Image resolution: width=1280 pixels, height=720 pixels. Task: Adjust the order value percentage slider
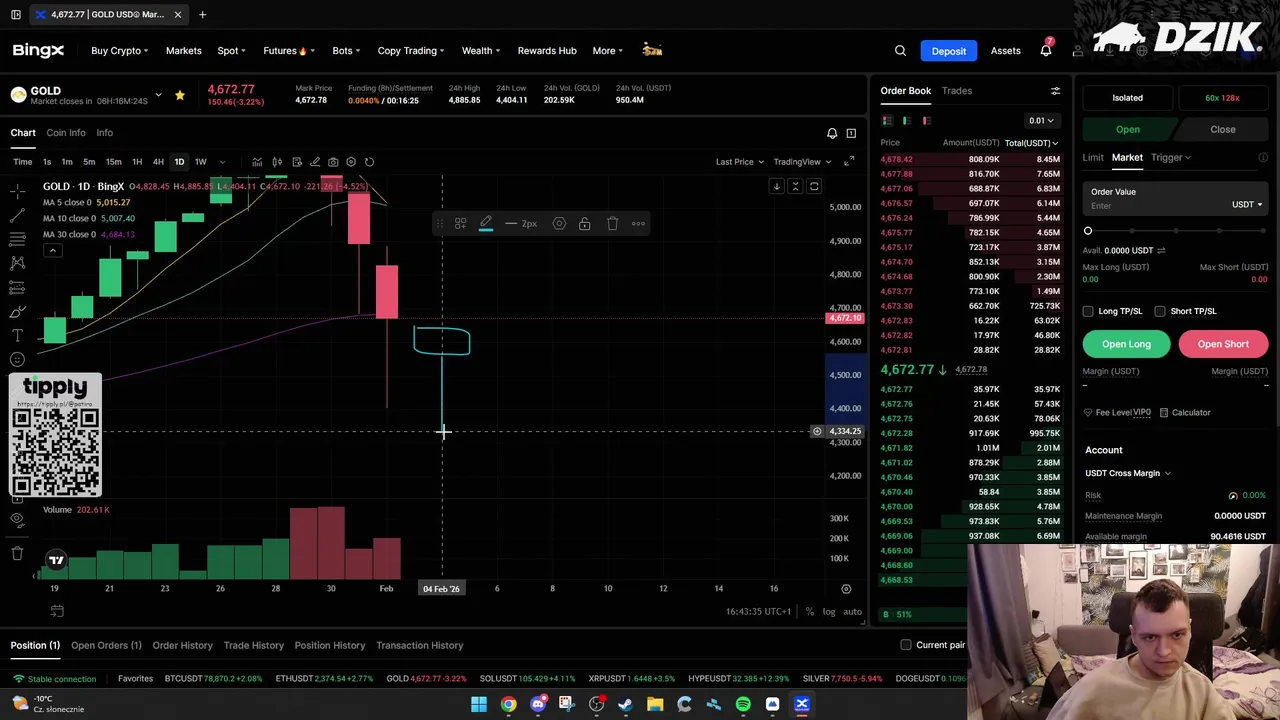(x=1175, y=231)
